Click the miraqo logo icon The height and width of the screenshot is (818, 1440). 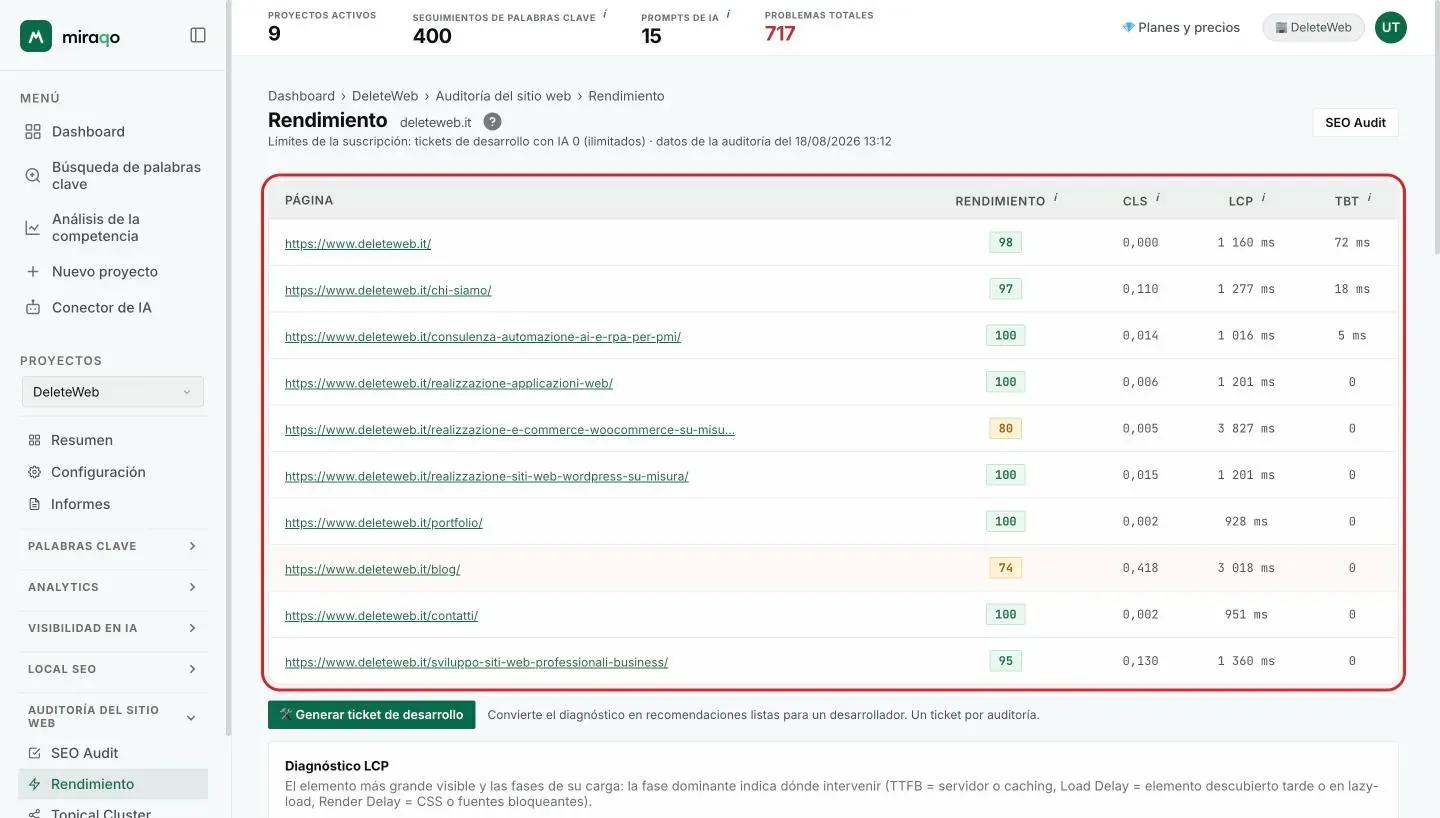(36, 36)
